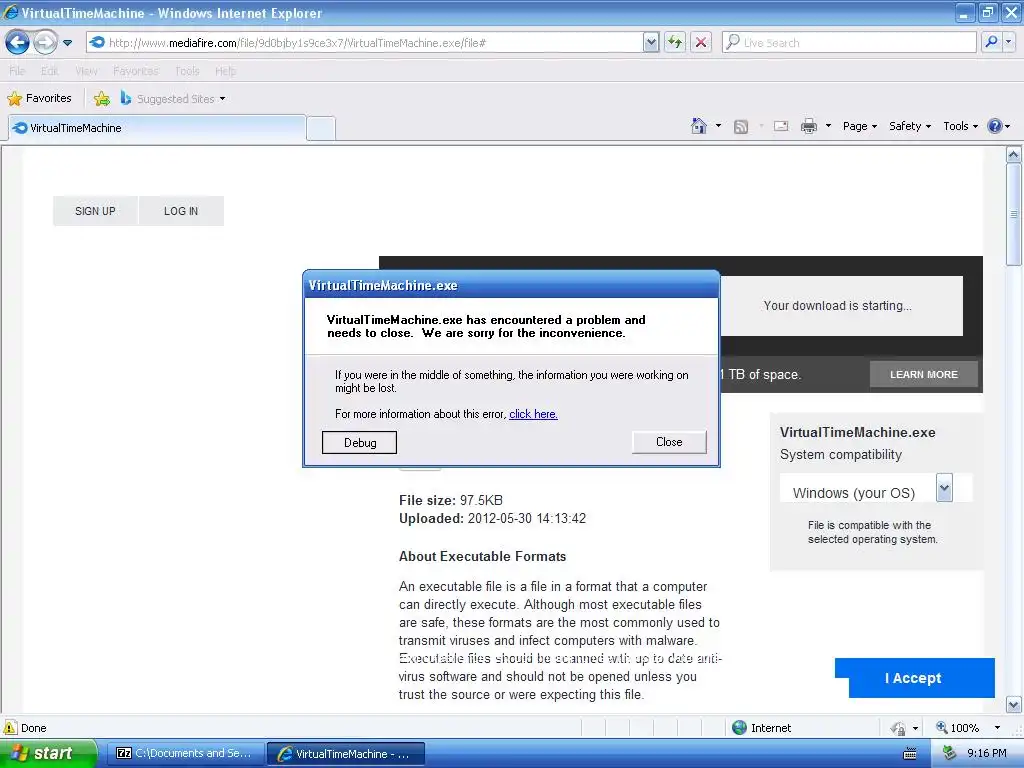Image resolution: width=1024 pixels, height=768 pixels.
Task: Click the Help question mark icon
Action: tap(995, 126)
